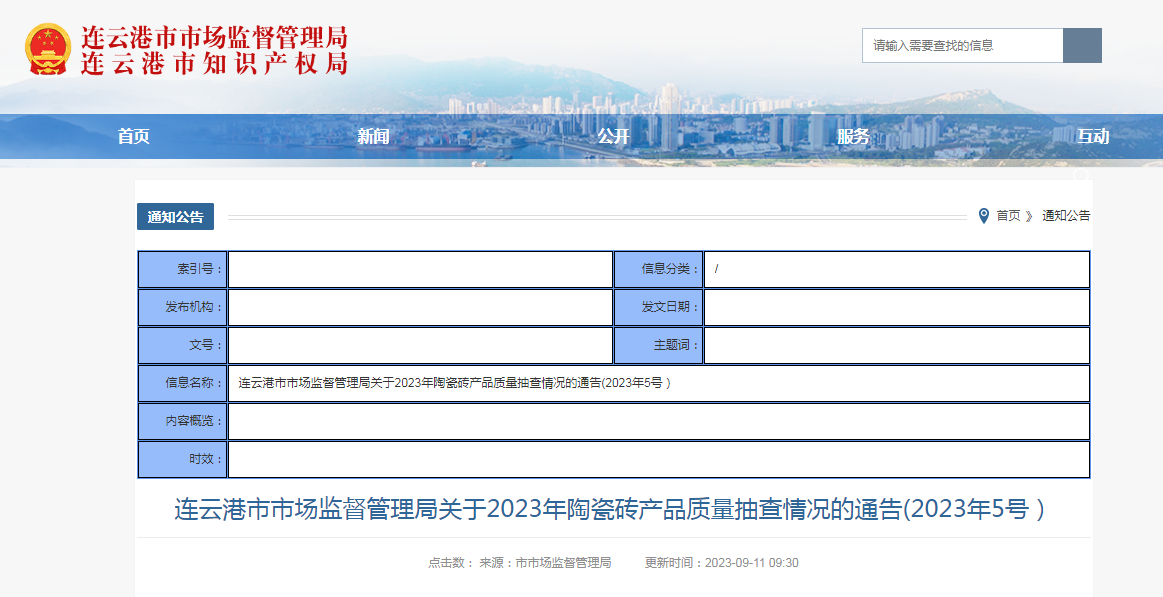The height and width of the screenshot is (597, 1163).
Task: Select the 公开 navigation tab
Action: click(613, 137)
